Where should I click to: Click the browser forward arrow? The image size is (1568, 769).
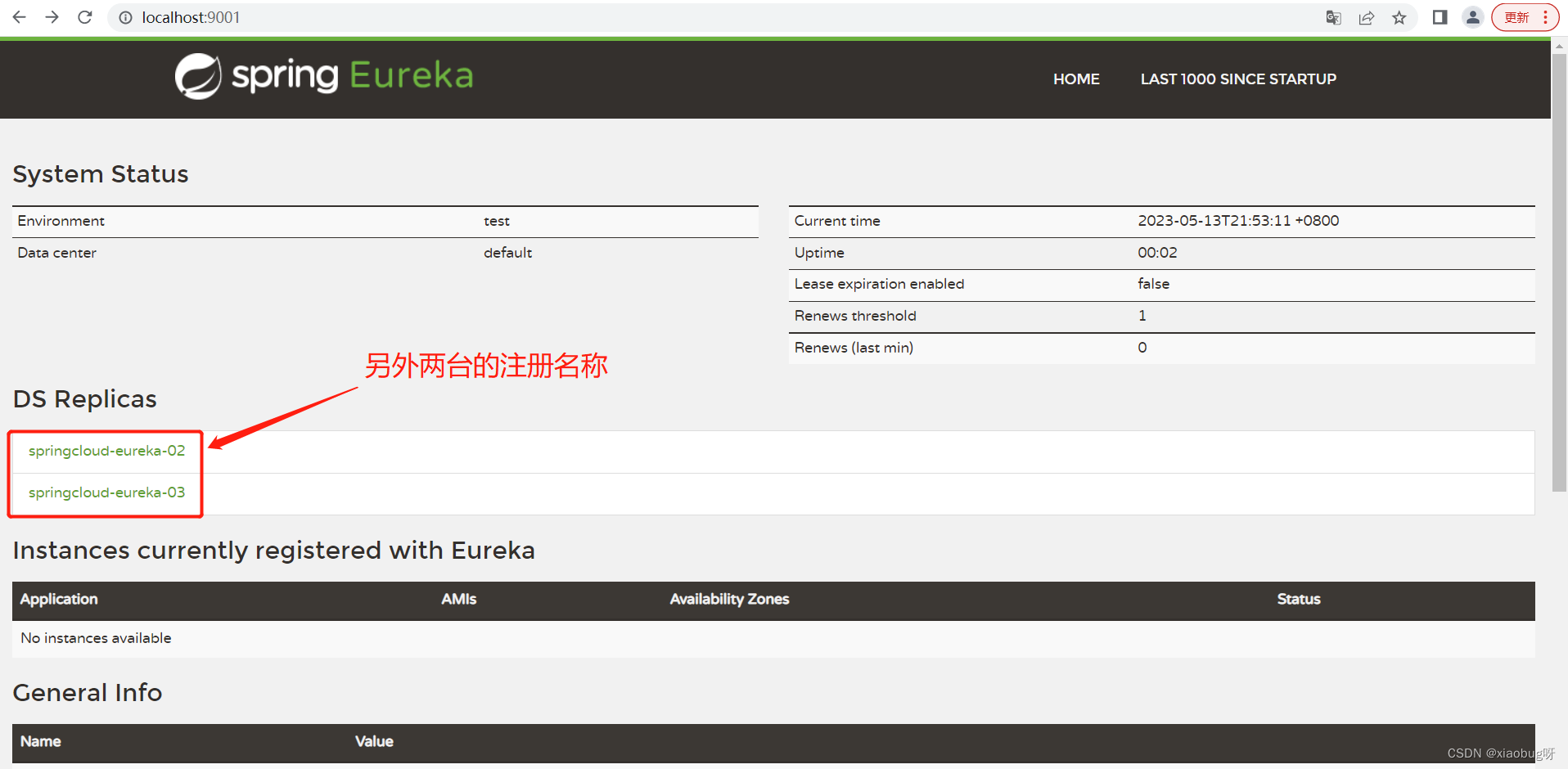51,17
